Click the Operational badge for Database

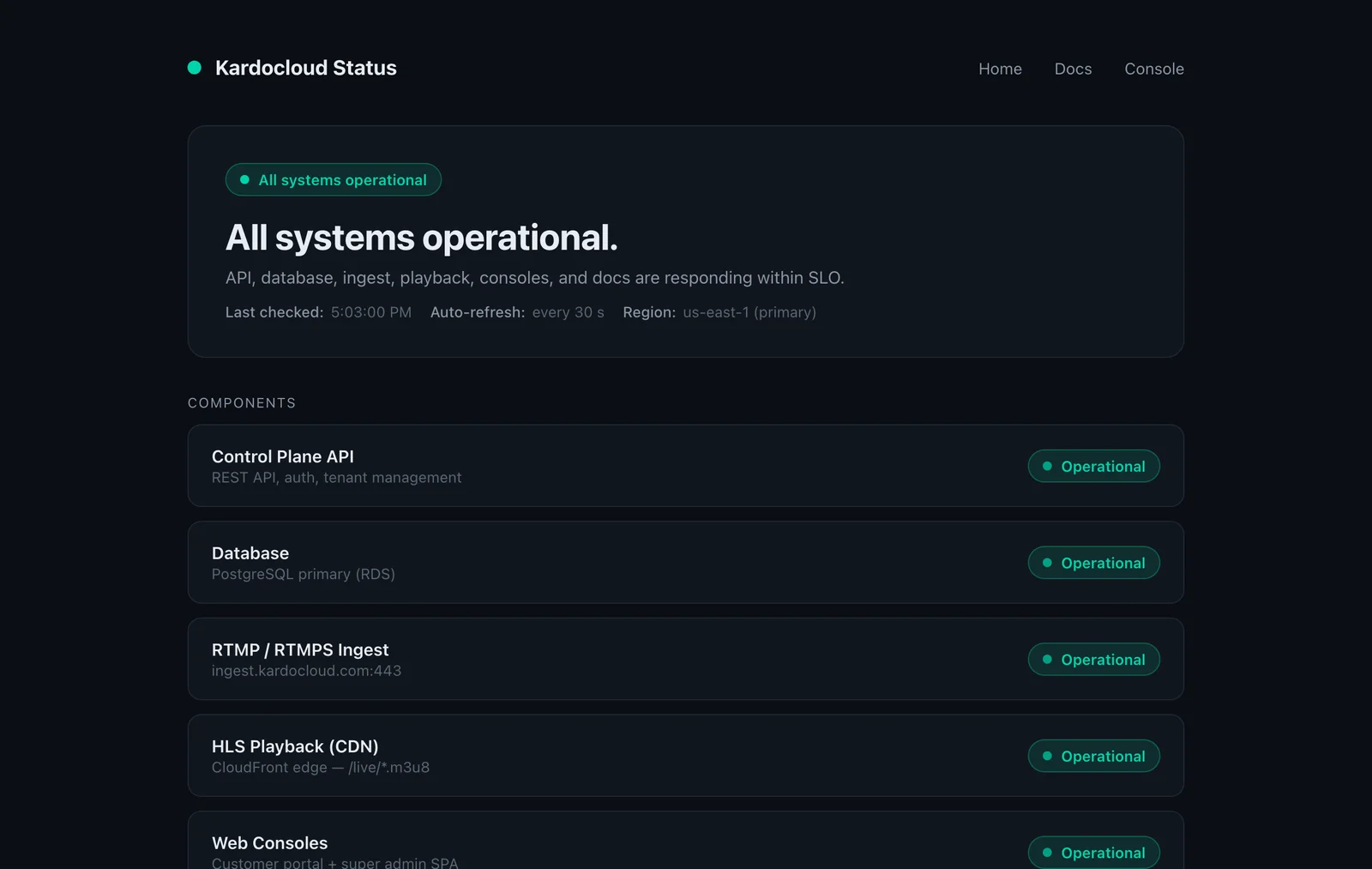pos(1094,563)
